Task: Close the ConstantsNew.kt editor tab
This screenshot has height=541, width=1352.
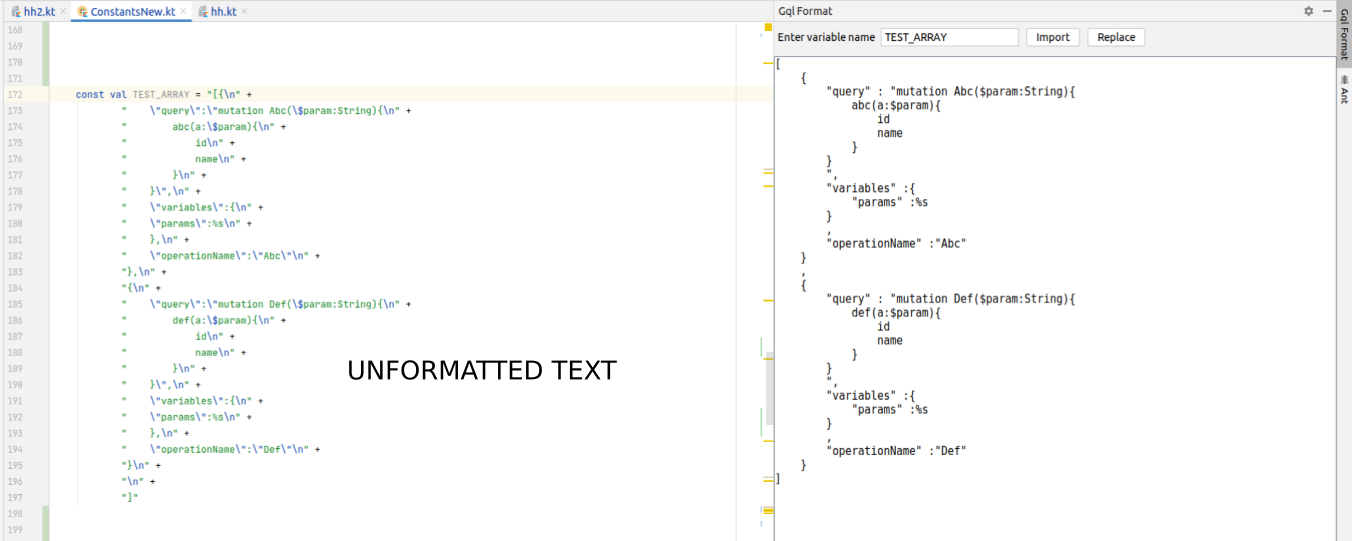Action: point(183,11)
